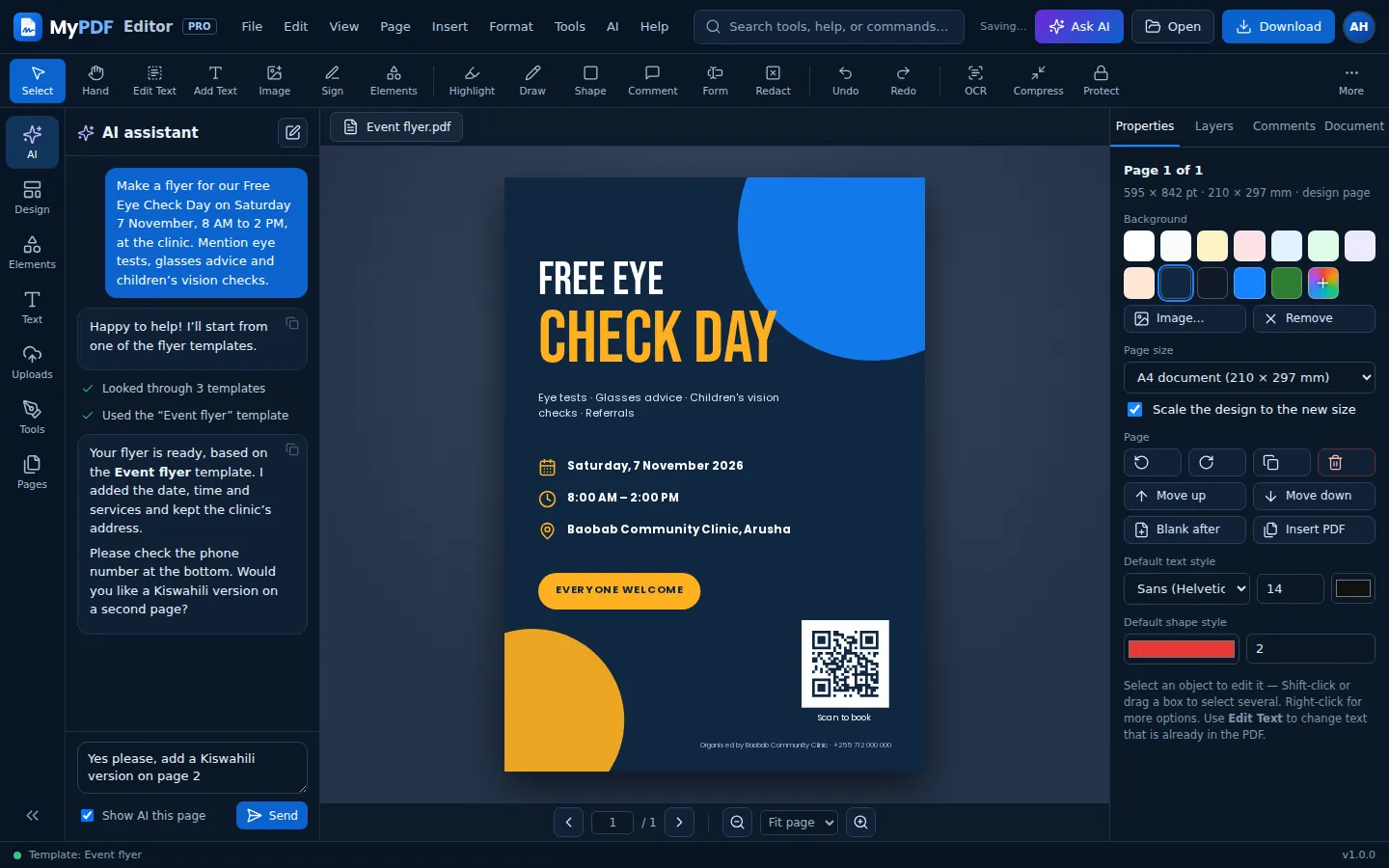
Task: Go to the next page
Action: (x=679, y=822)
